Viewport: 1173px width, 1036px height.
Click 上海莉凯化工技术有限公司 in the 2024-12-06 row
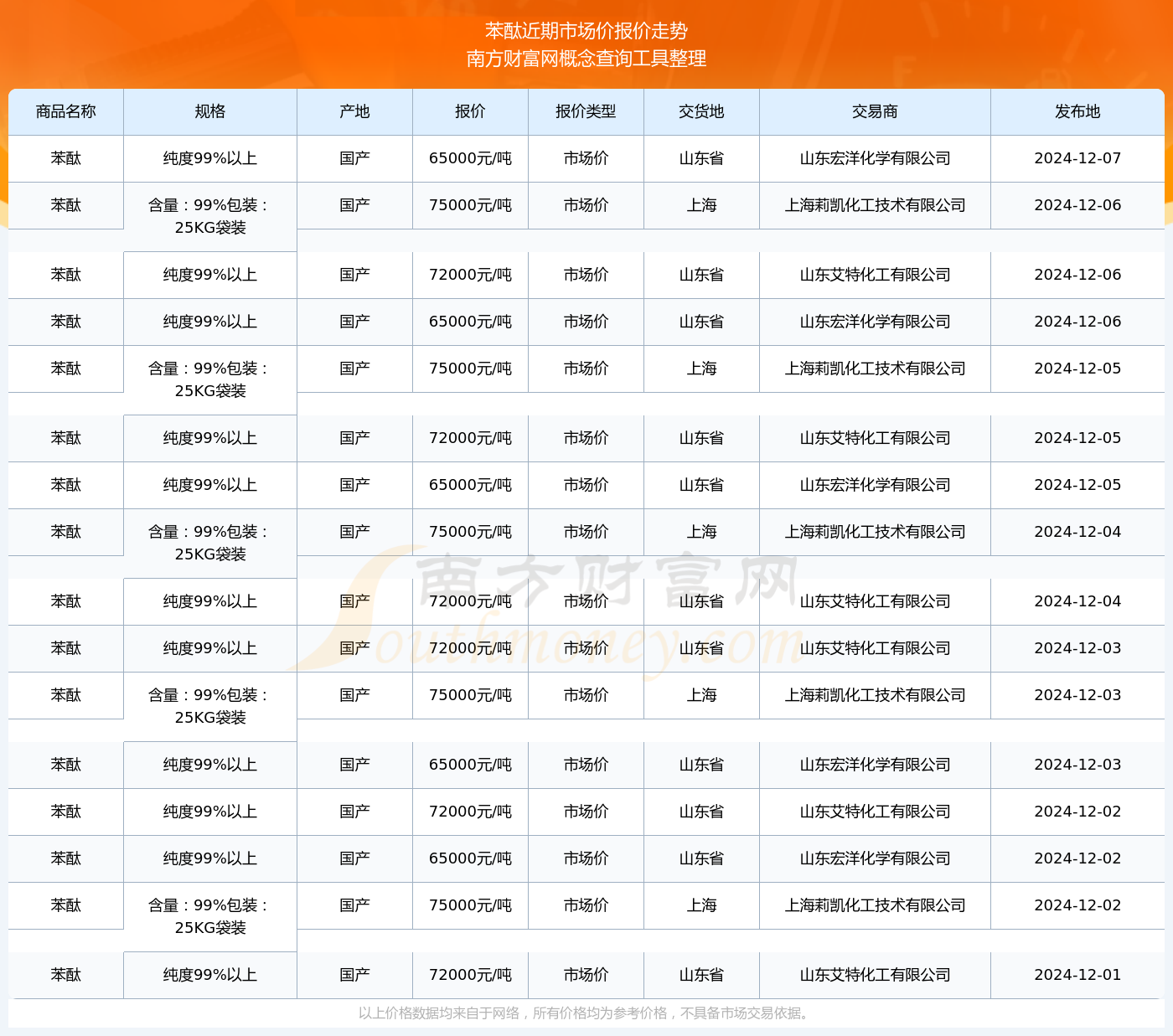(875, 205)
